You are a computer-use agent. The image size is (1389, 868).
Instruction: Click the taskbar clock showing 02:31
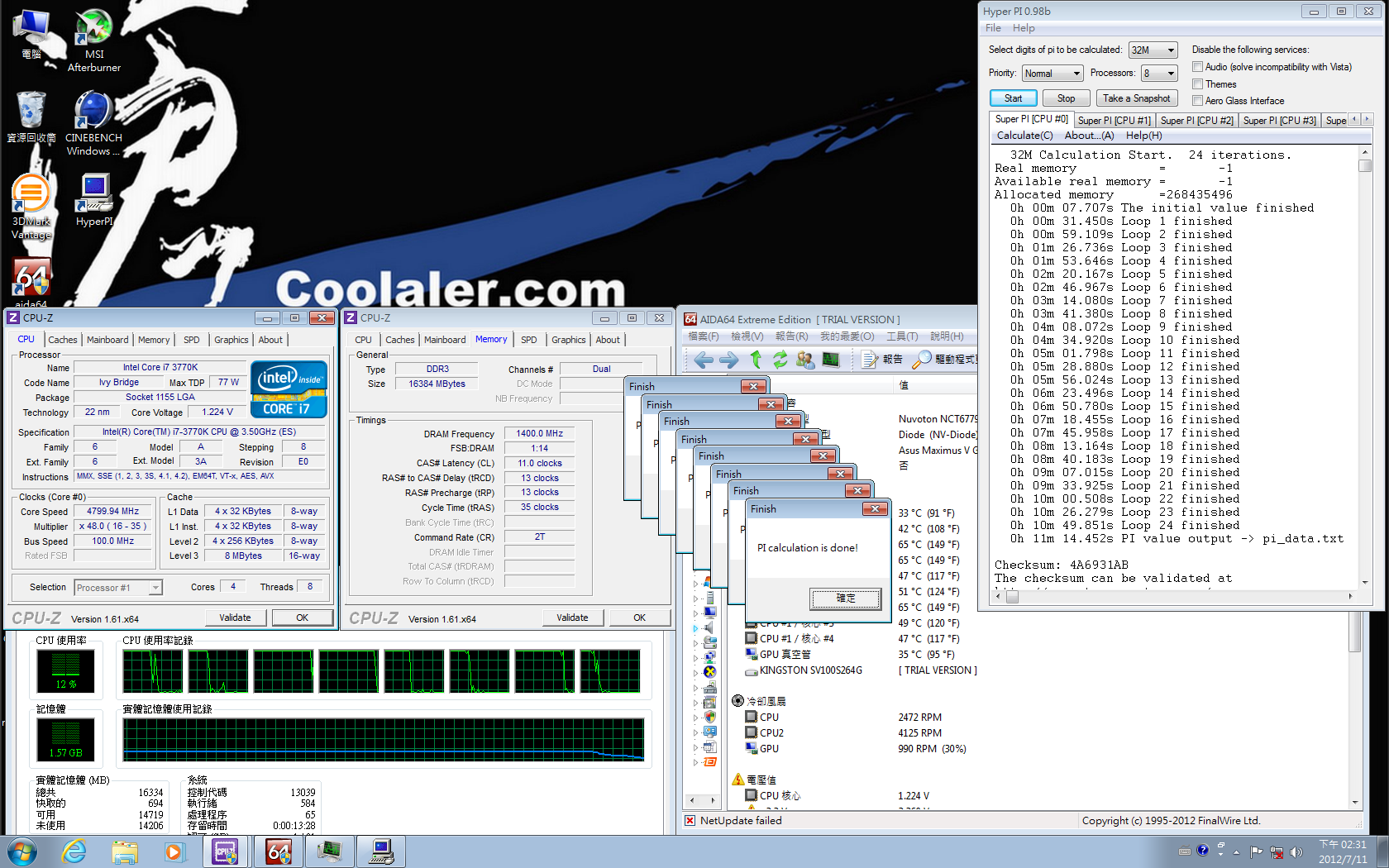click(1343, 851)
